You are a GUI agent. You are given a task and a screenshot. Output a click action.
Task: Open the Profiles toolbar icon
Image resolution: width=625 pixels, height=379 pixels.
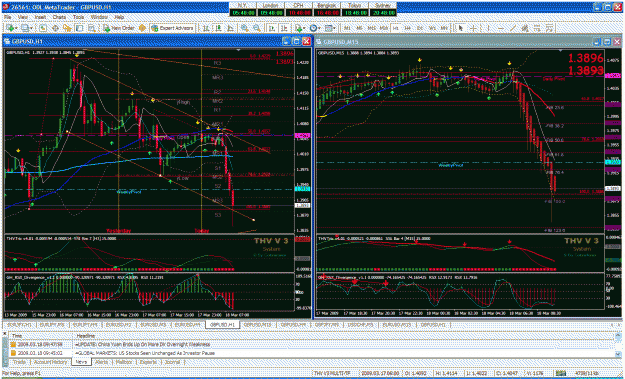25,28
